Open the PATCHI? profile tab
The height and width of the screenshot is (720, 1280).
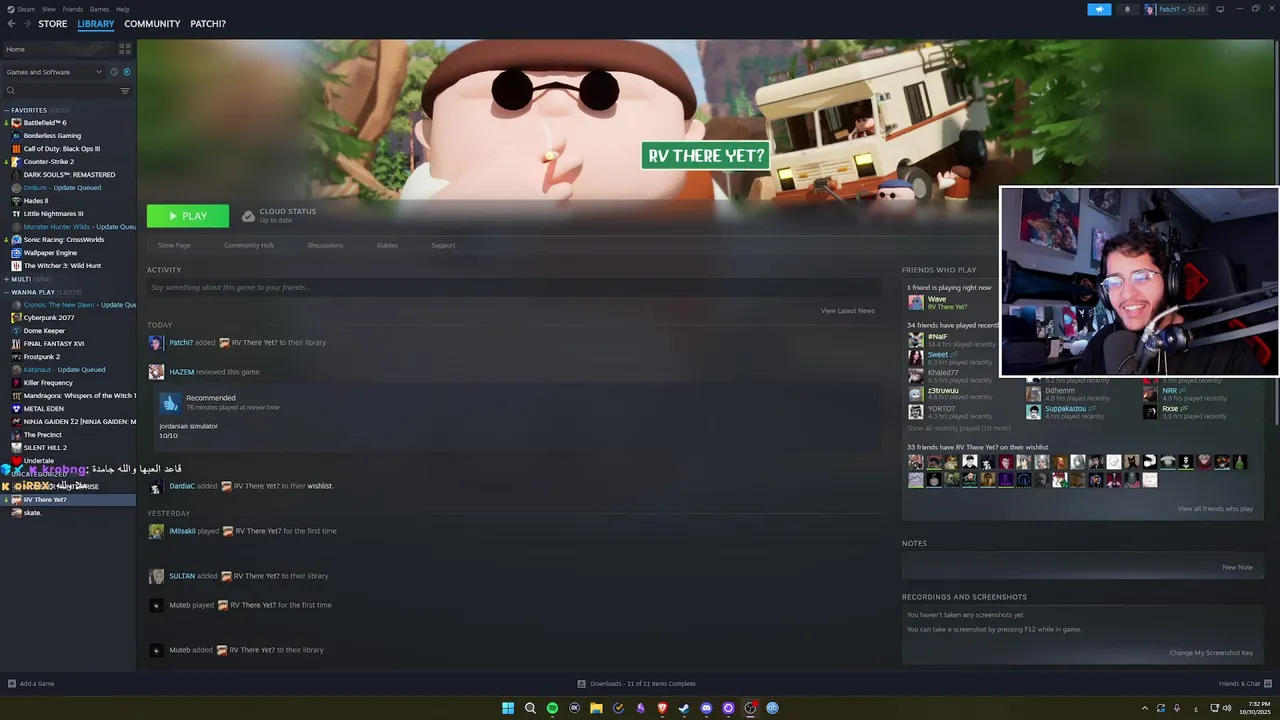(208, 24)
